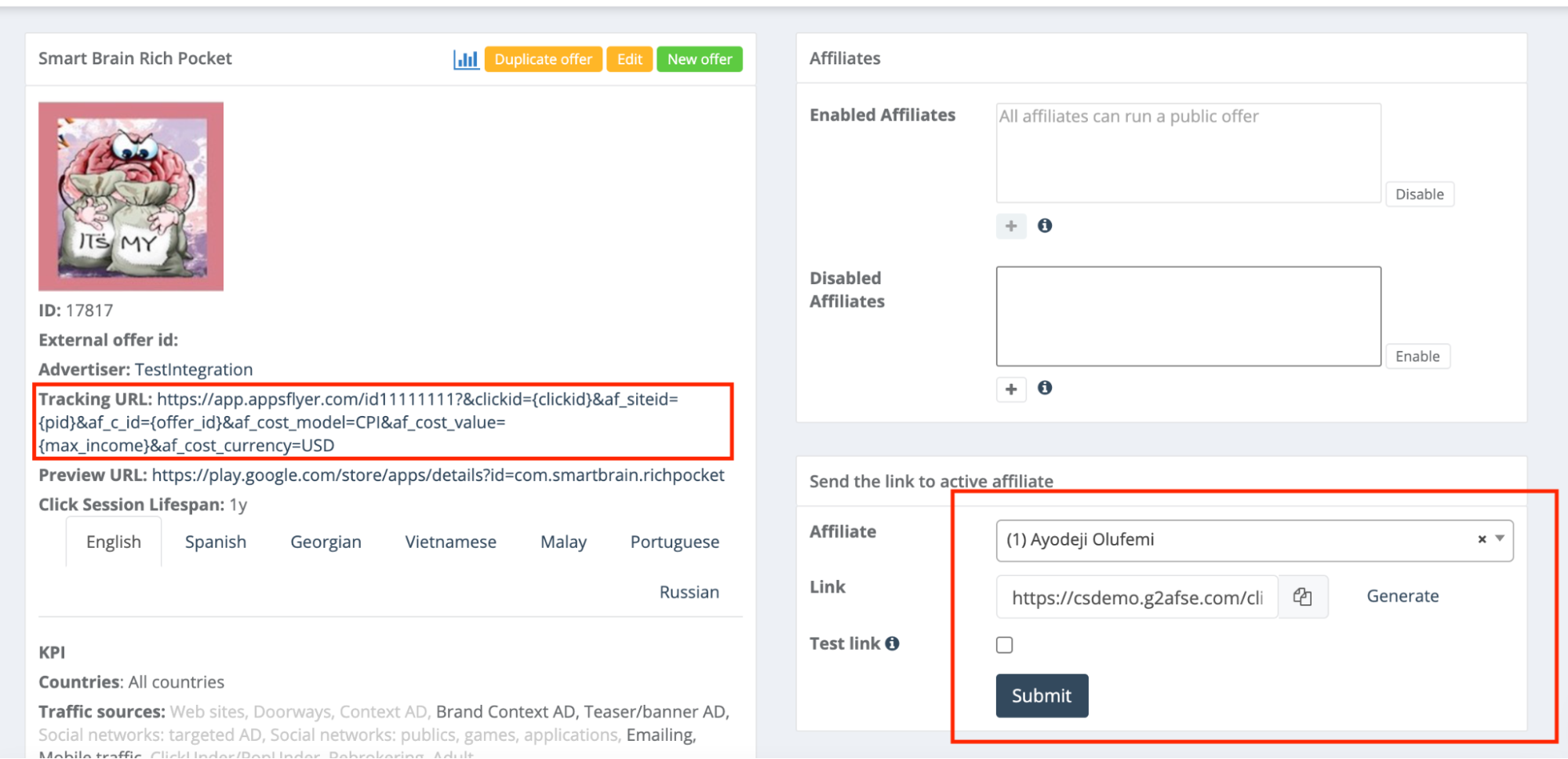Click the Edit offer button

coord(629,60)
